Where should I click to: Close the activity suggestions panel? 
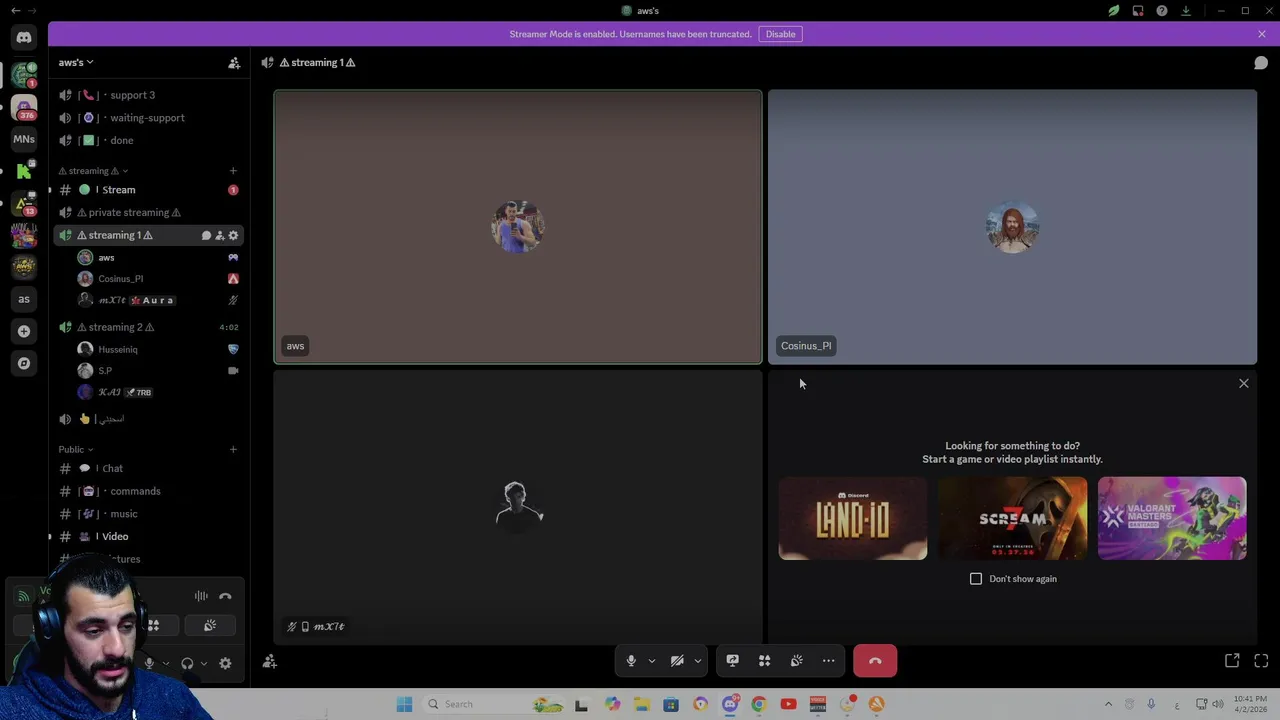point(1244,383)
